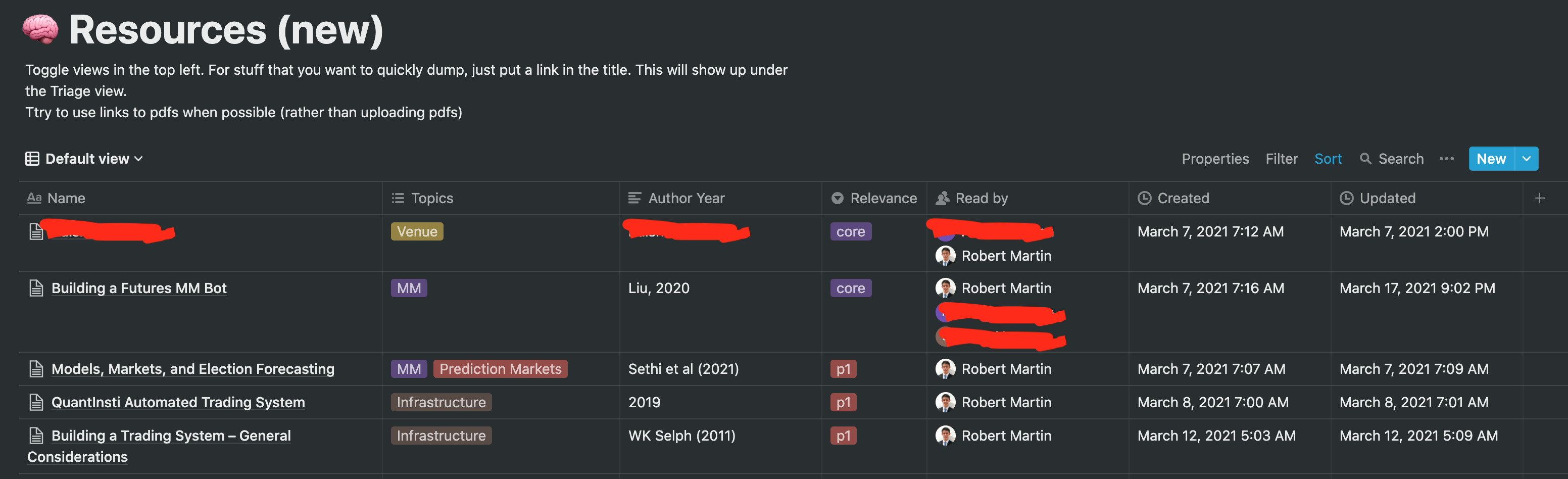Click the red Prediction Markets tag
Screen dimensions: 1568x479
coord(500,369)
